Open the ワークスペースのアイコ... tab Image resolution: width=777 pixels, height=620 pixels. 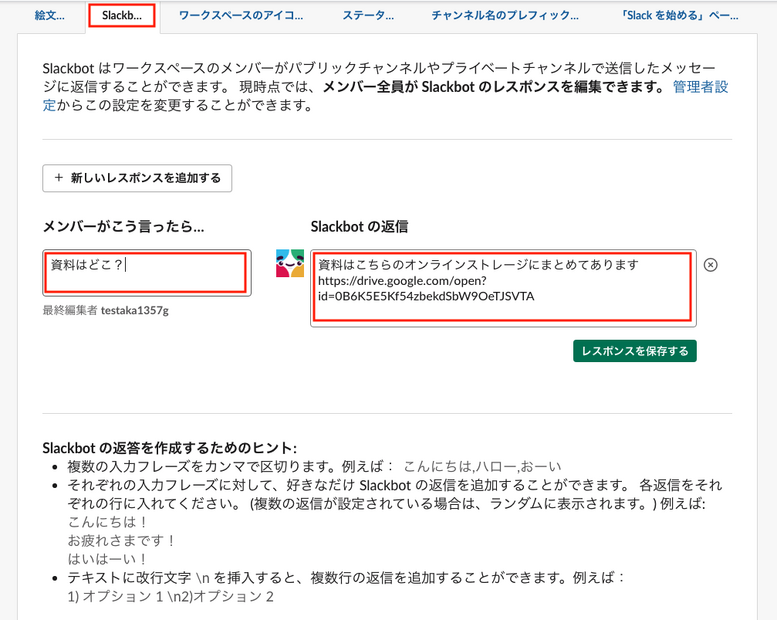(x=241, y=15)
